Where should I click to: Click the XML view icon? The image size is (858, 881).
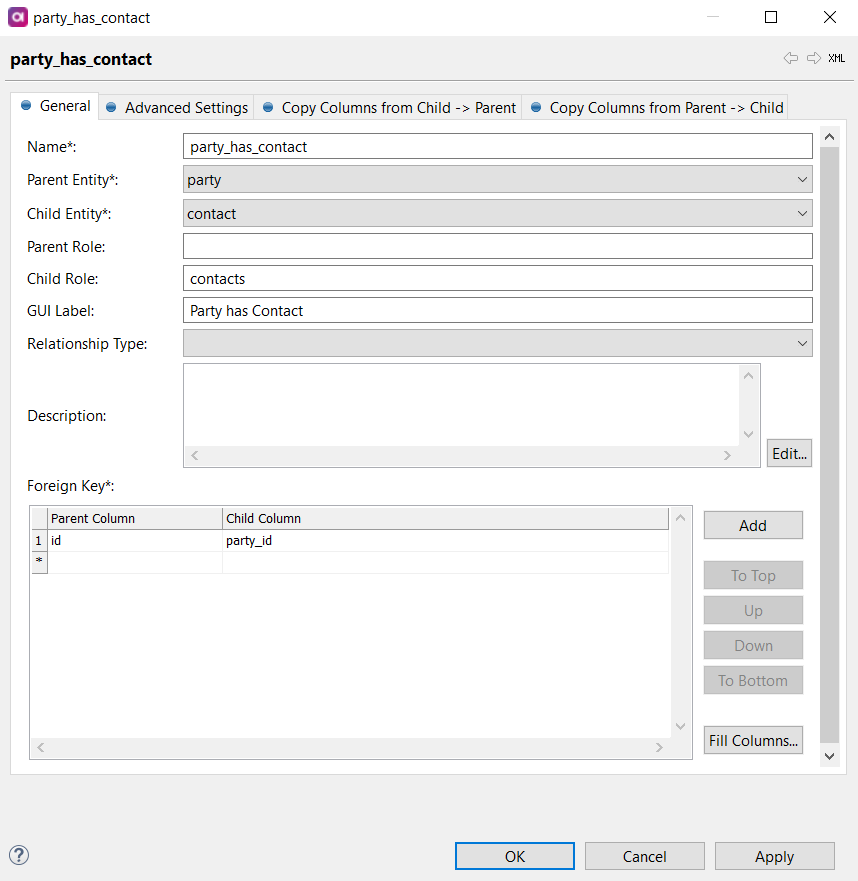(x=836, y=58)
